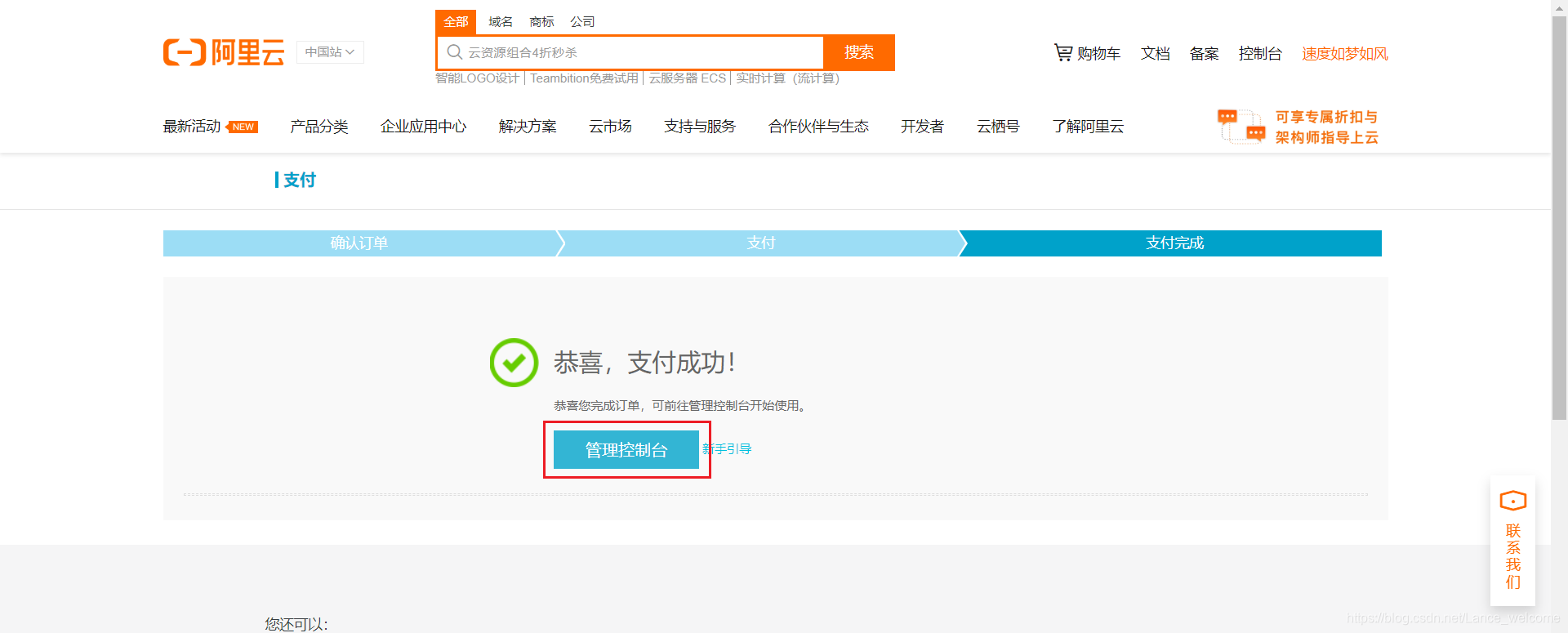
Task: Open the 产品分类 menu
Action: 319,127
